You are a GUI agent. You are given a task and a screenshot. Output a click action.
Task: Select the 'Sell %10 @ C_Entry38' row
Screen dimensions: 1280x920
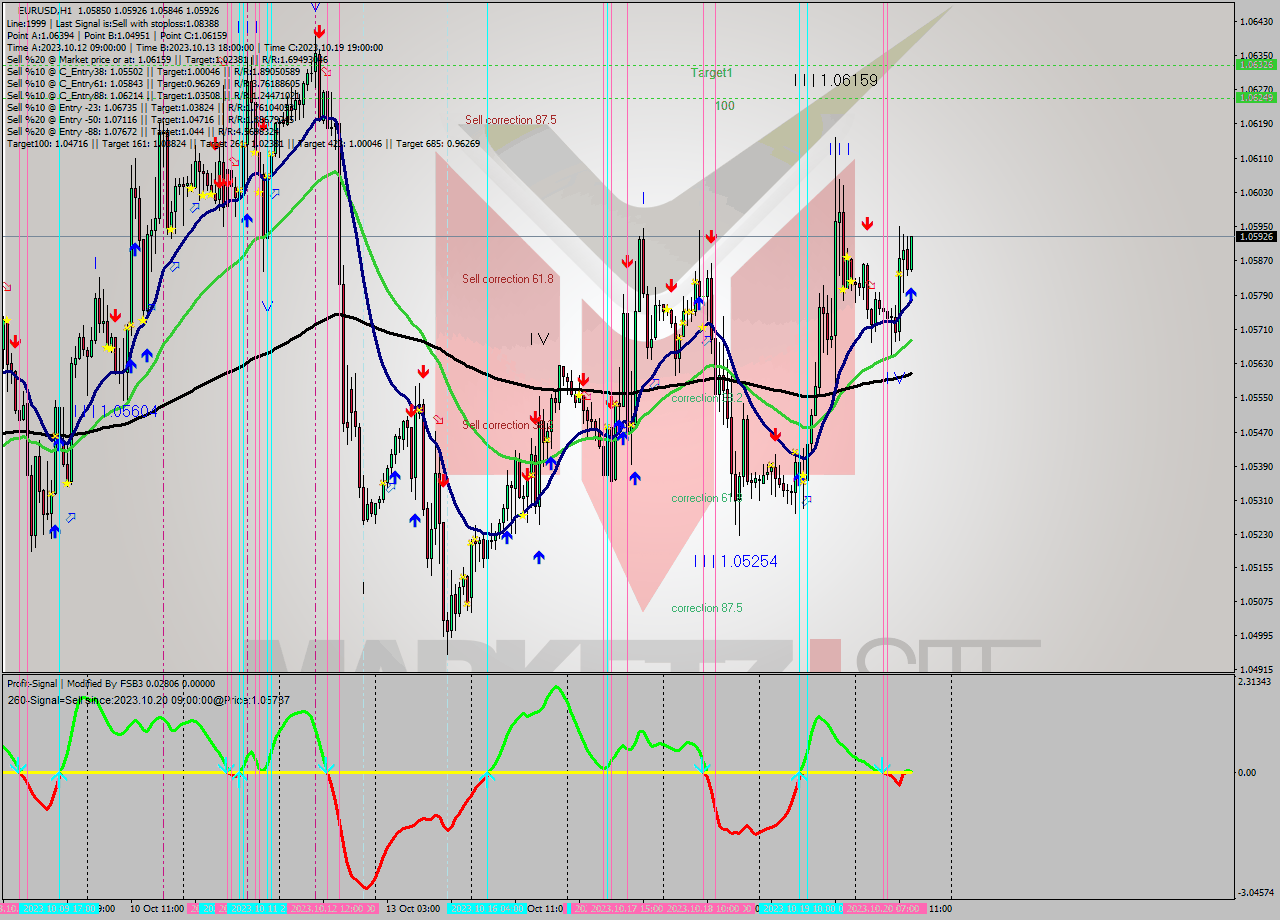pyautogui.click(x=153, y=71)
